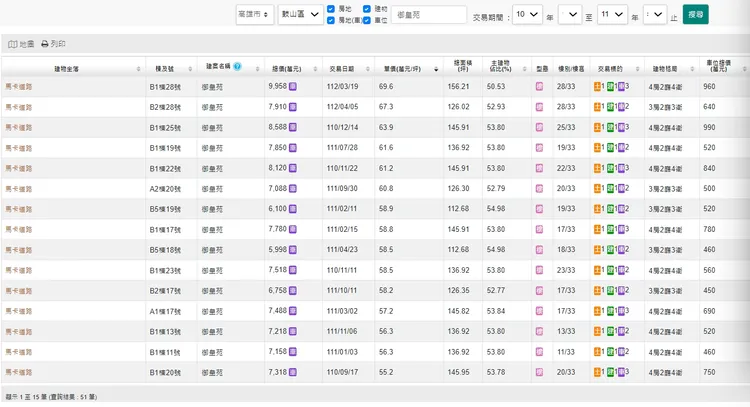Open the end month dropdown before search button
The width and height of the screenshot is (750, 407).
(655, 15)
